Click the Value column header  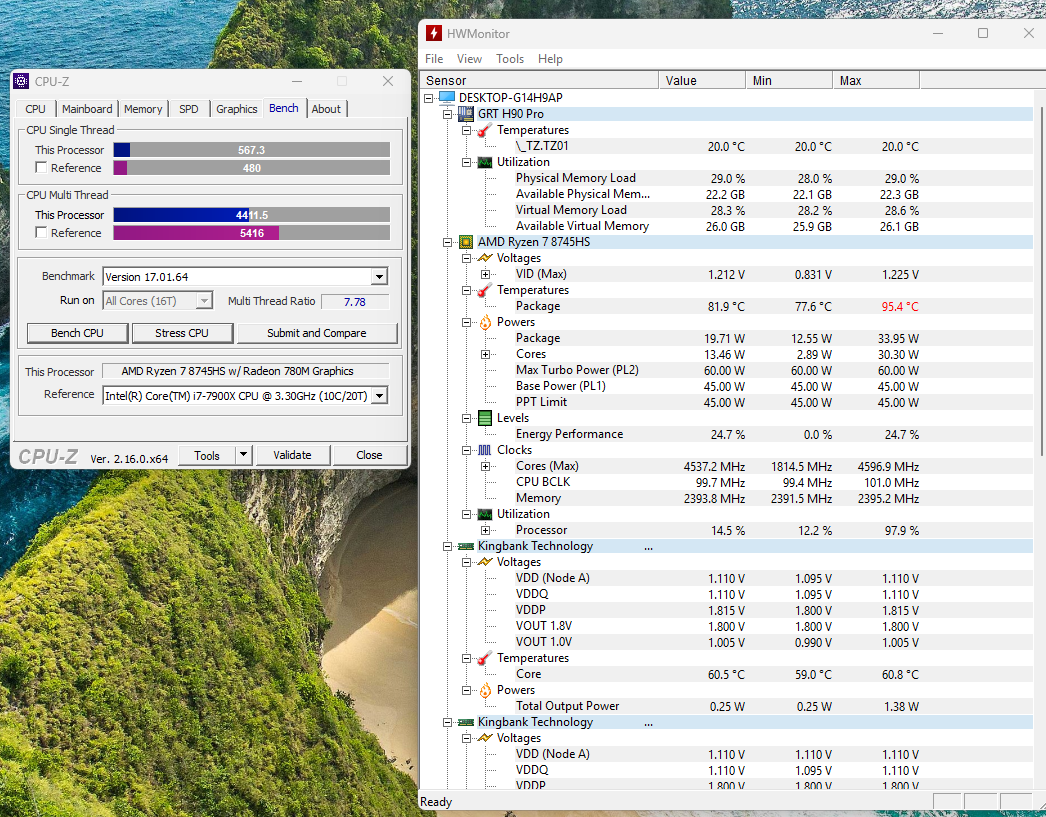click(x=702, y=81)
